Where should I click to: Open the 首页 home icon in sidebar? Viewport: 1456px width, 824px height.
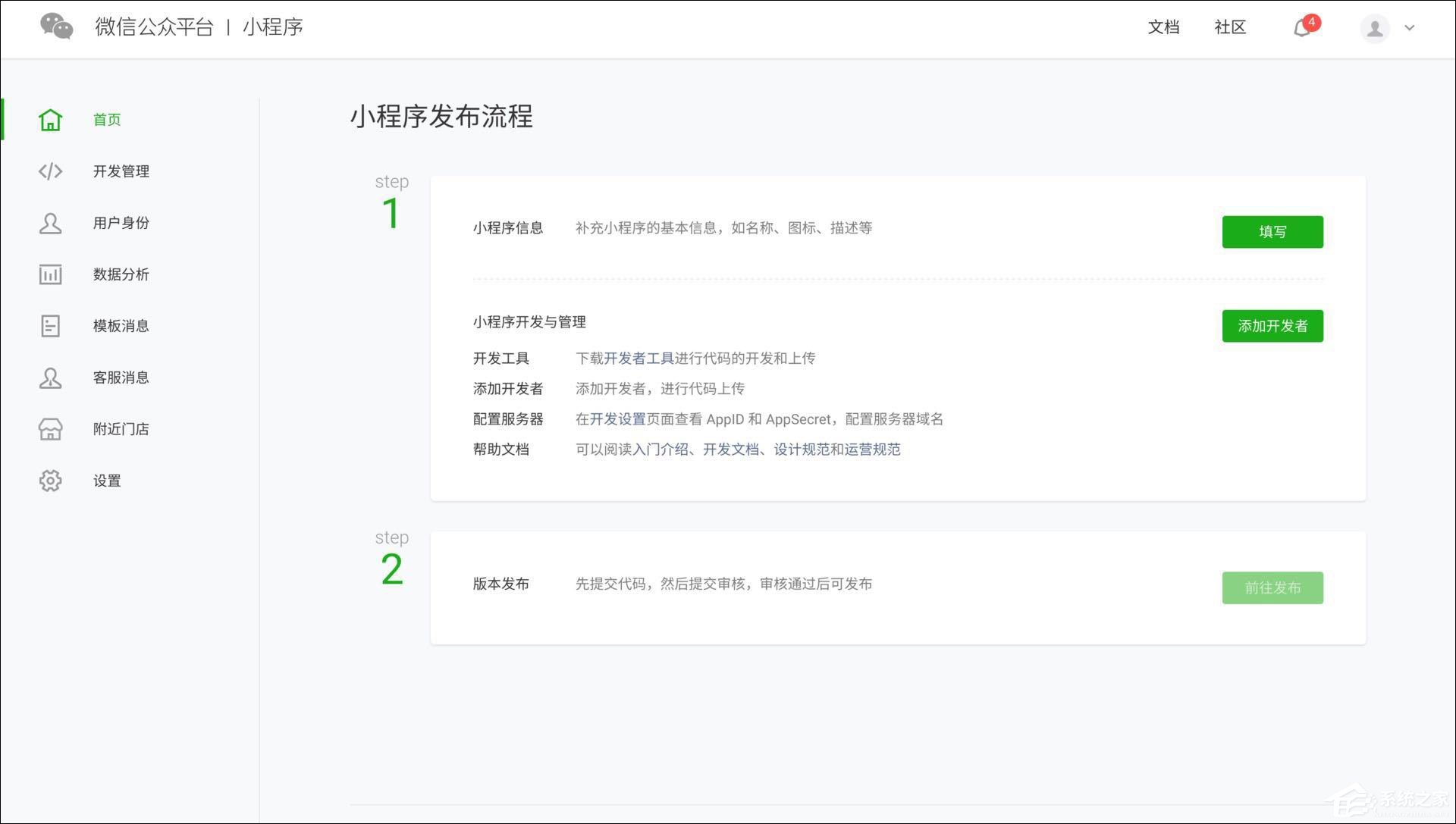50,119
